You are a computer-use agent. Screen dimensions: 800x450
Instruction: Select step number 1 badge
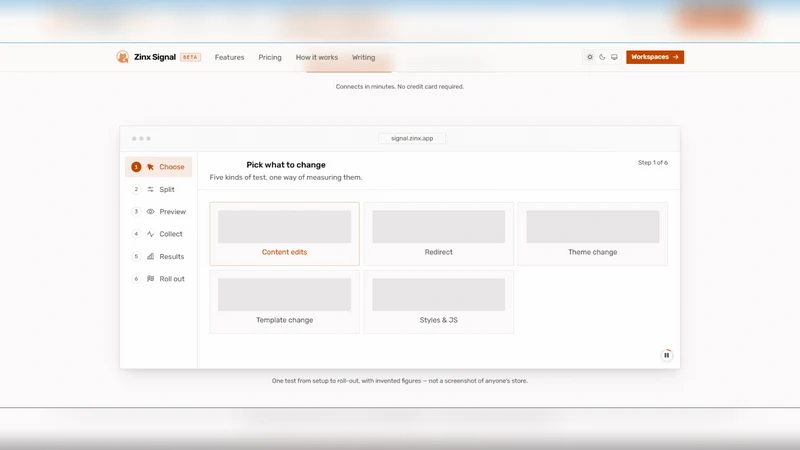[x=136, y=167]
